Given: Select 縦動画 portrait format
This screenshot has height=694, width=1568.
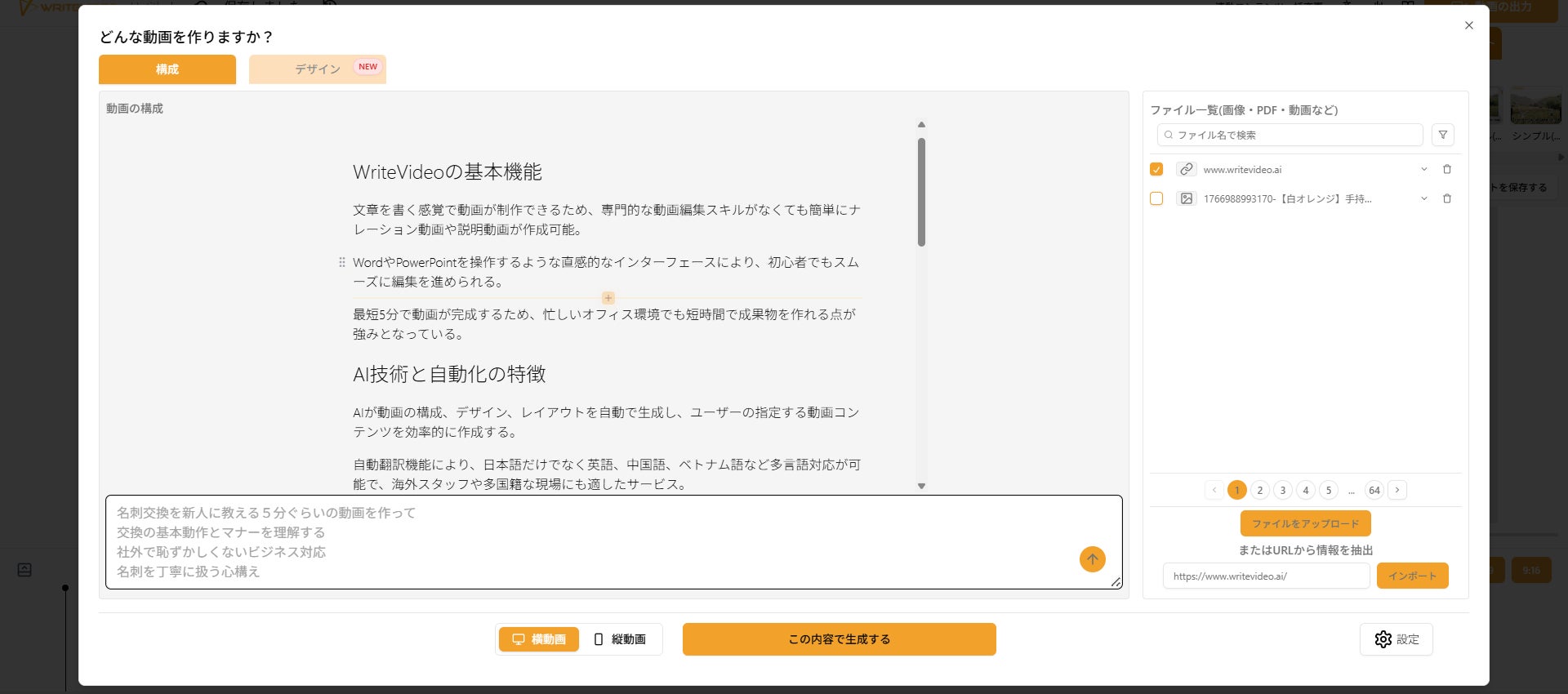Looking at the screenshot, I should [621, 639].
